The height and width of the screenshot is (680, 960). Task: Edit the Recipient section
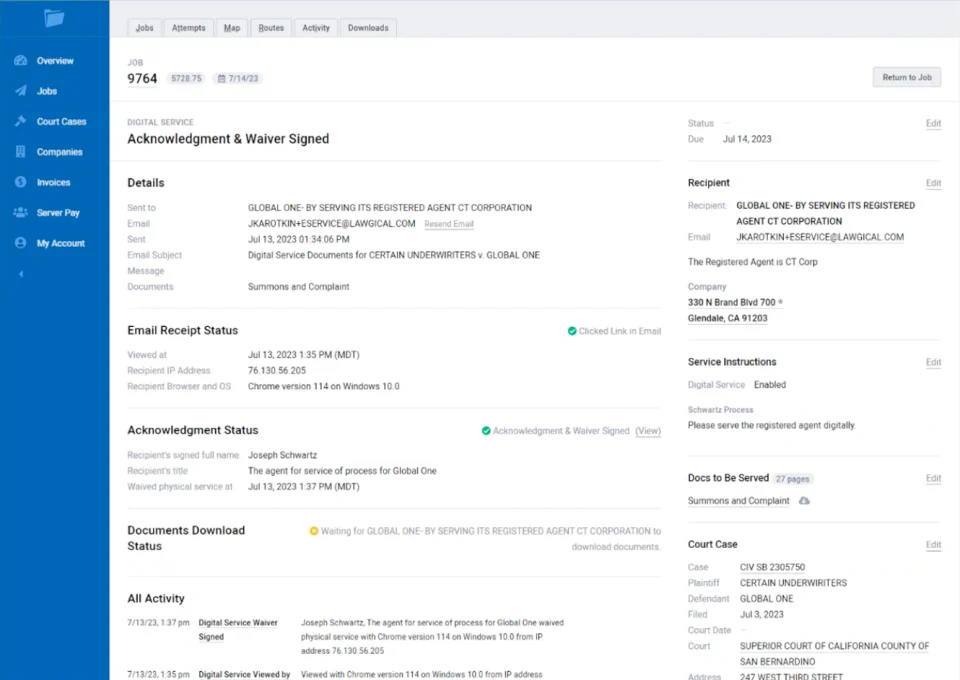click(933, 184)
